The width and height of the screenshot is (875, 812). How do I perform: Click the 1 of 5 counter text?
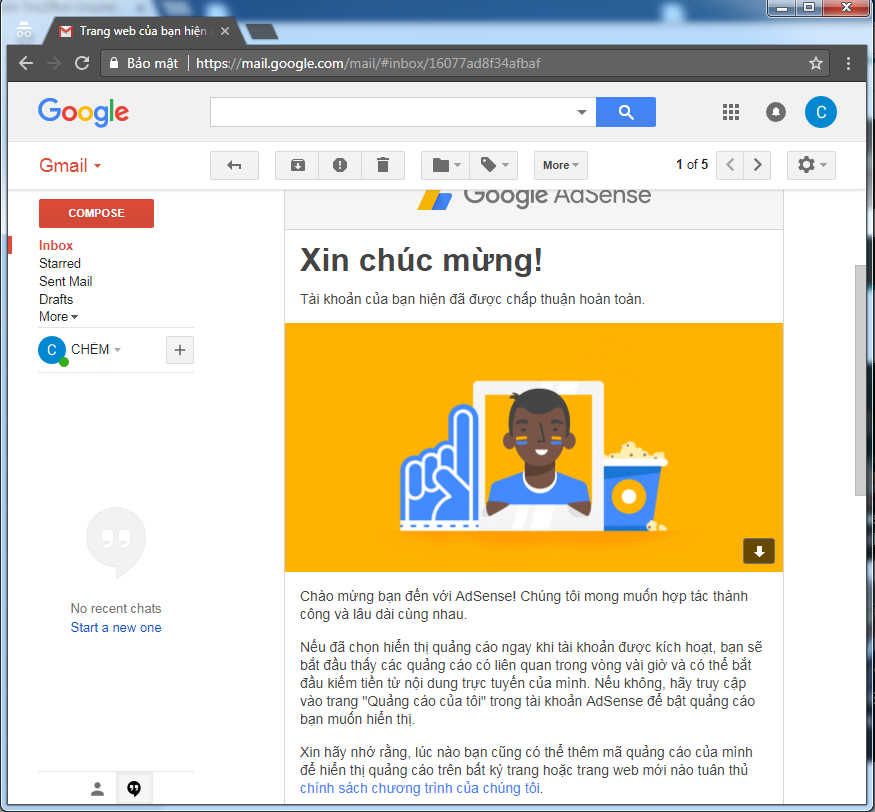pos(692,165)
